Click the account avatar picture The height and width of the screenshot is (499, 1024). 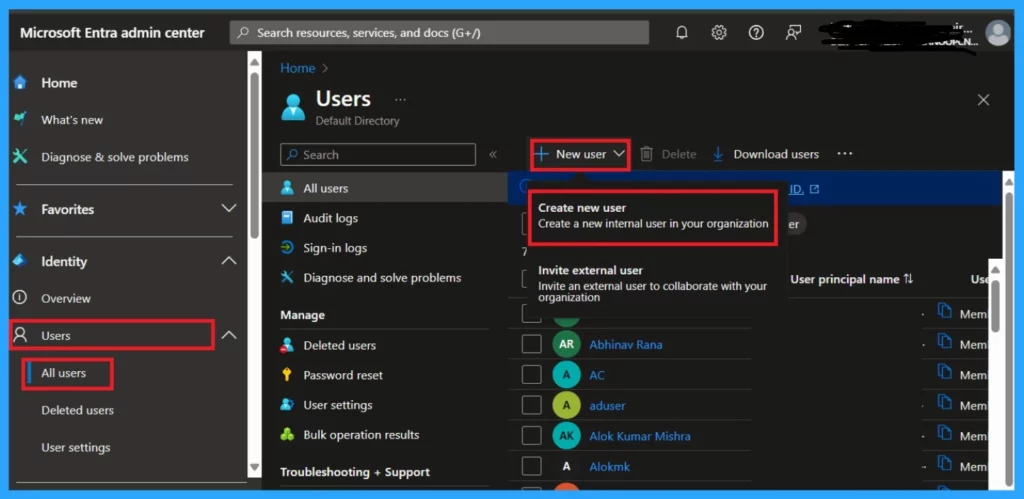pyautogui.click(x=997, y=33)
